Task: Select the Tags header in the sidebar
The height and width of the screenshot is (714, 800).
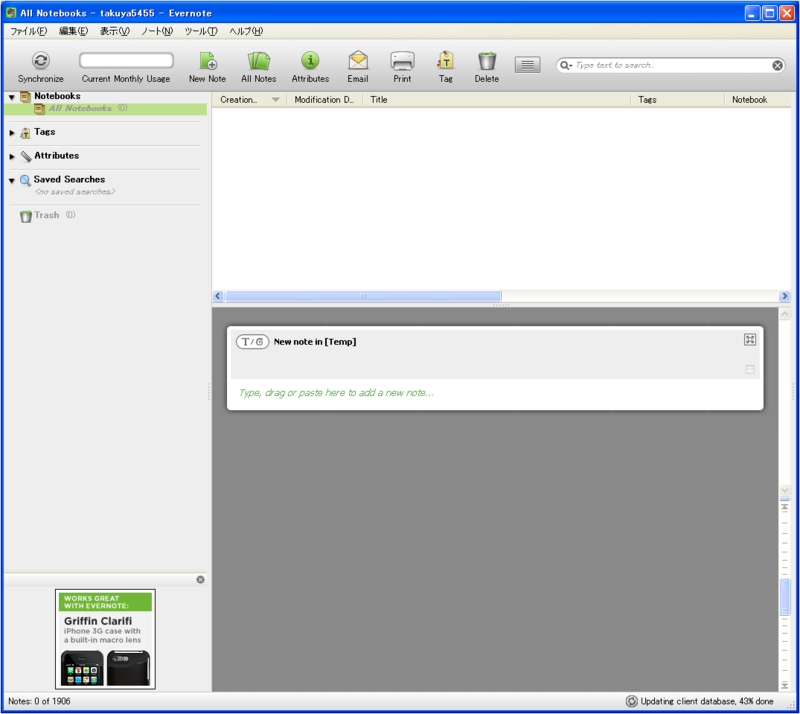Action: click(44, 132)
